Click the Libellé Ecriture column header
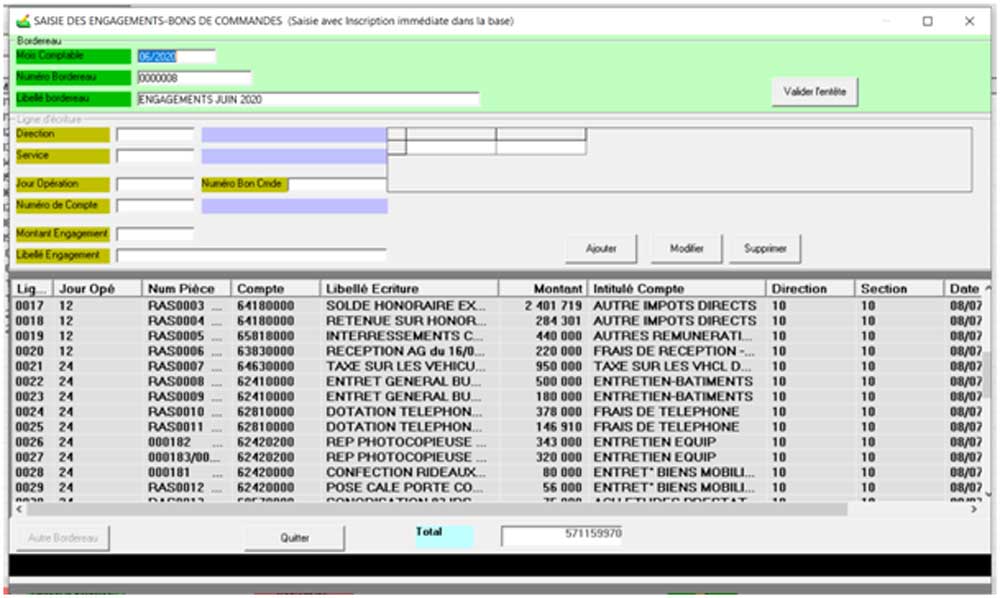Screen dimensions: 1000x598 click(x=408, y=289)
